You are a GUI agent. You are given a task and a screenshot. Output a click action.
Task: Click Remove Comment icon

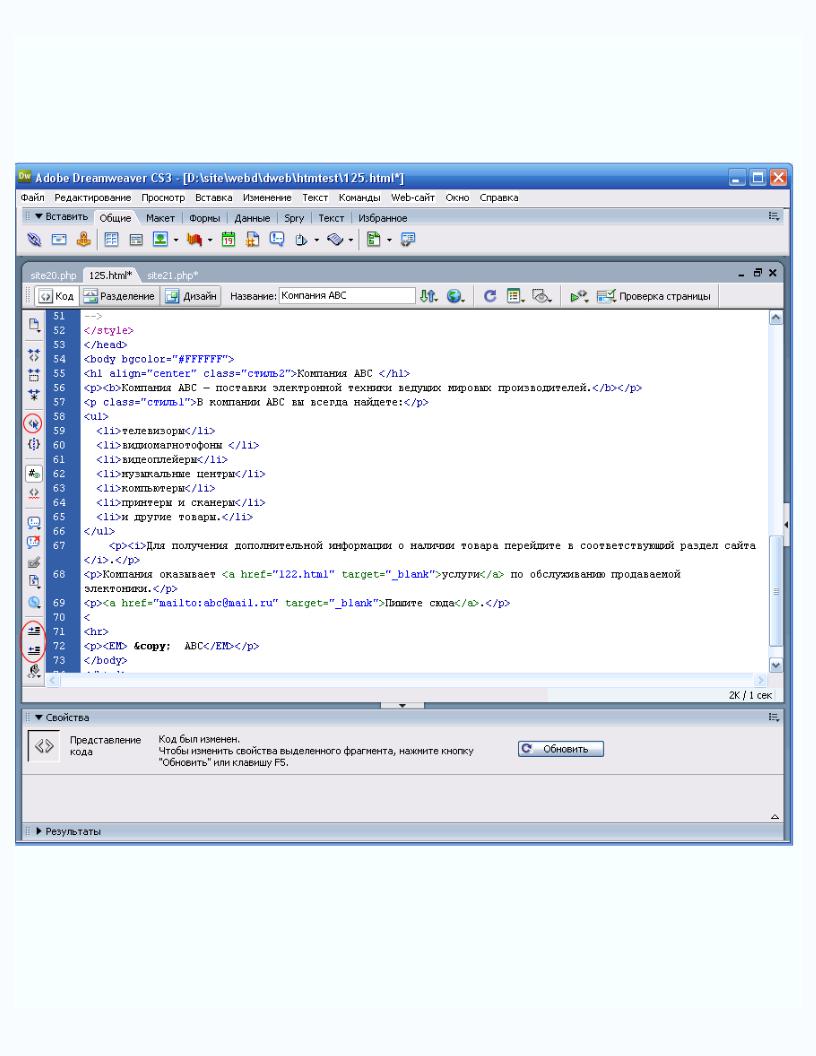(34, 542)
